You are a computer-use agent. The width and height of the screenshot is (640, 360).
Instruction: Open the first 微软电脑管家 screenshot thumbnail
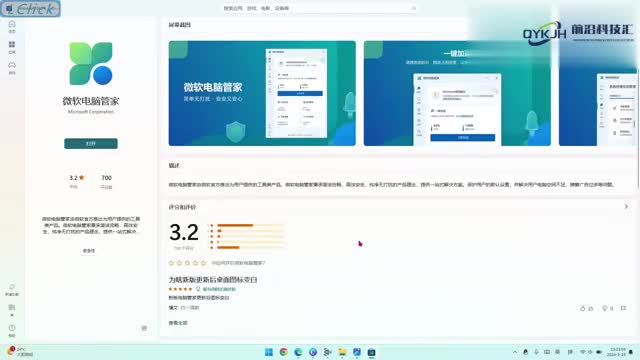(x=262, y=93)
